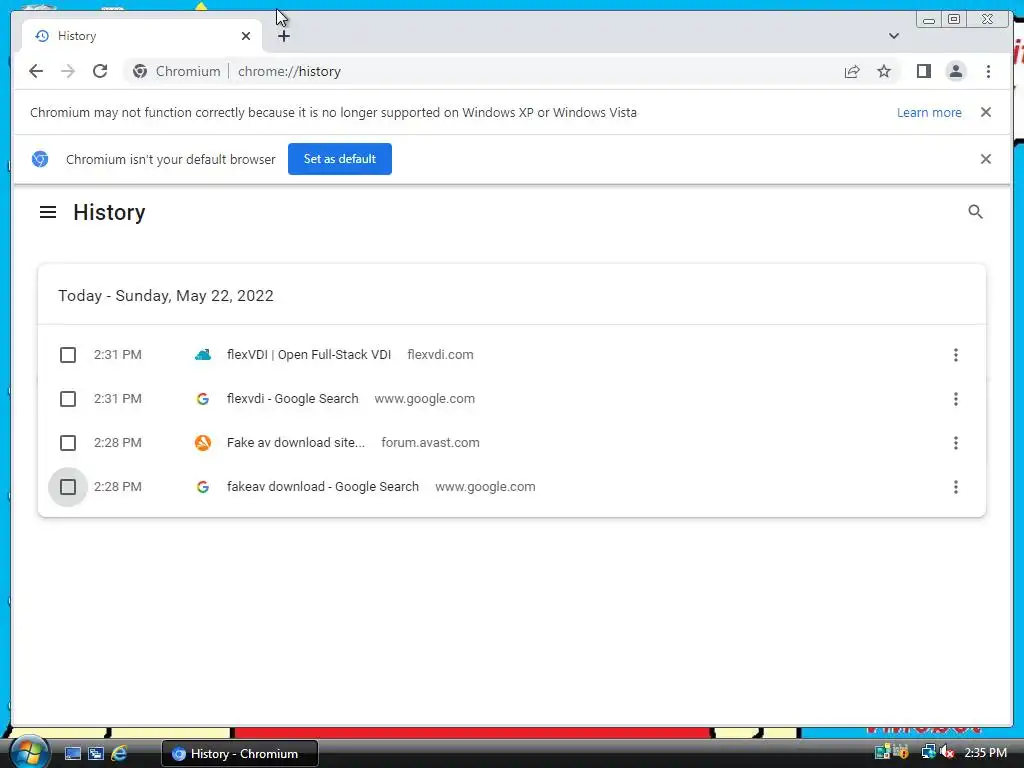Check the Fake av download site entry
The width and height of the screenshot is (1024, 768).
click(68, 443)
